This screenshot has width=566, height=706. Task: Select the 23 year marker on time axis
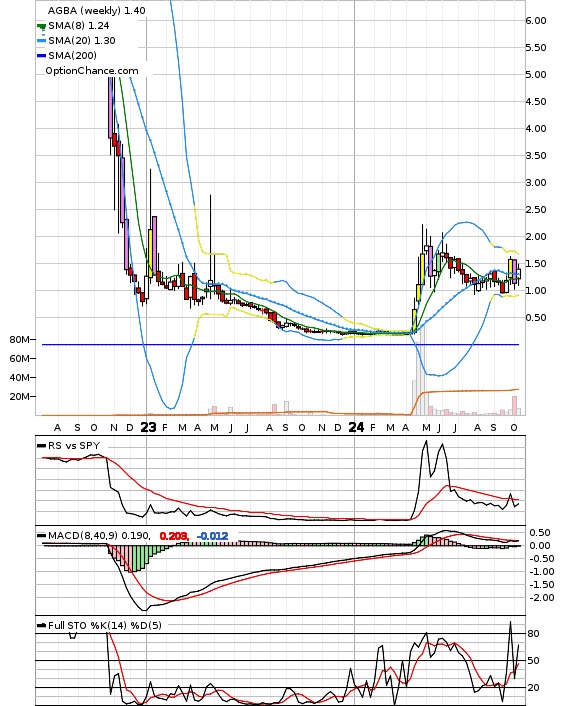148,427
